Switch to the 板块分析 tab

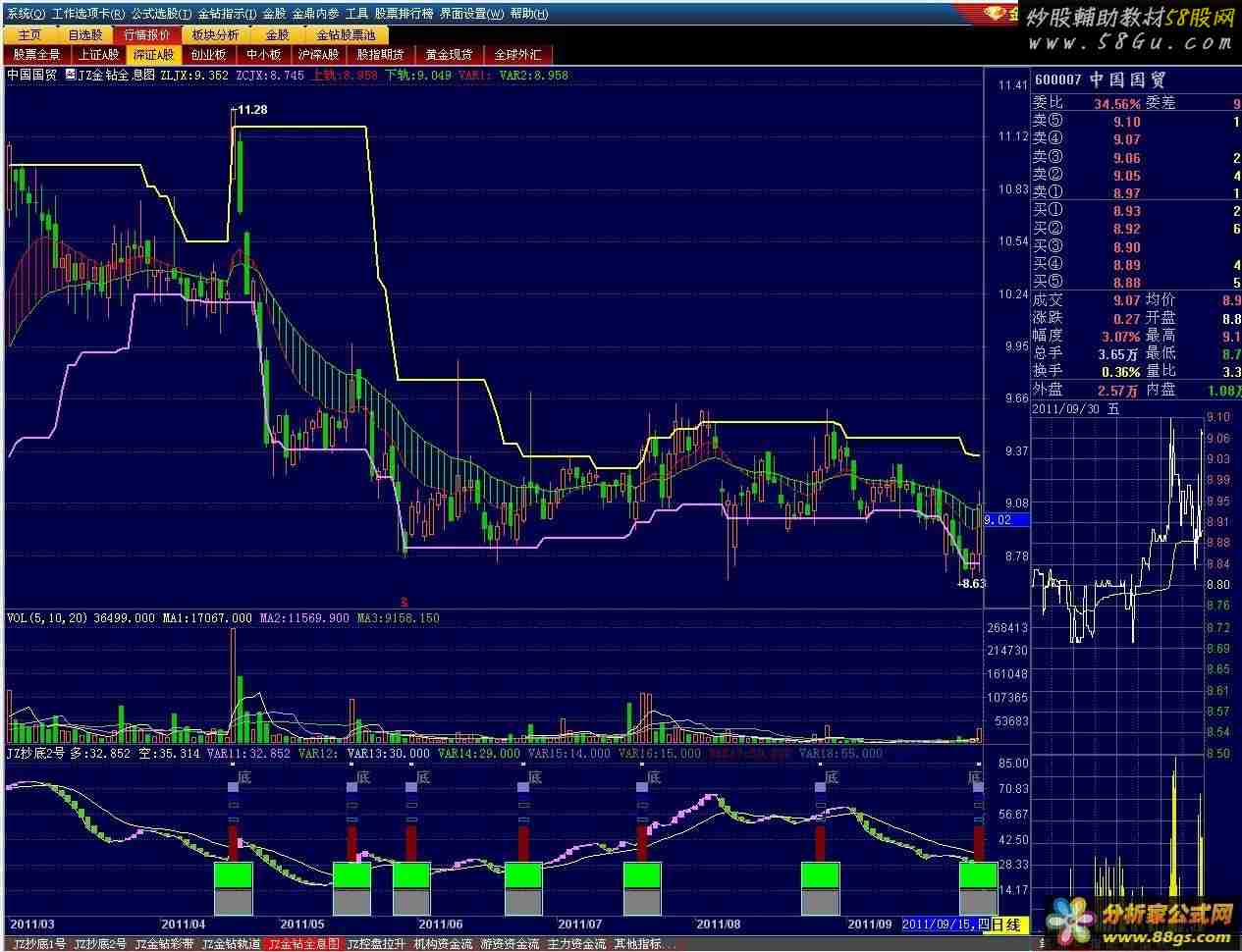[x=214, y=34]
